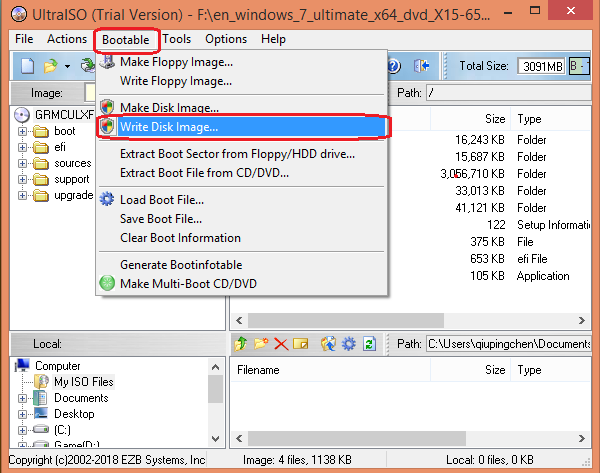Click the red X Delete icon
This screenshot has height=473, width=600.
[x=281, y=344]
